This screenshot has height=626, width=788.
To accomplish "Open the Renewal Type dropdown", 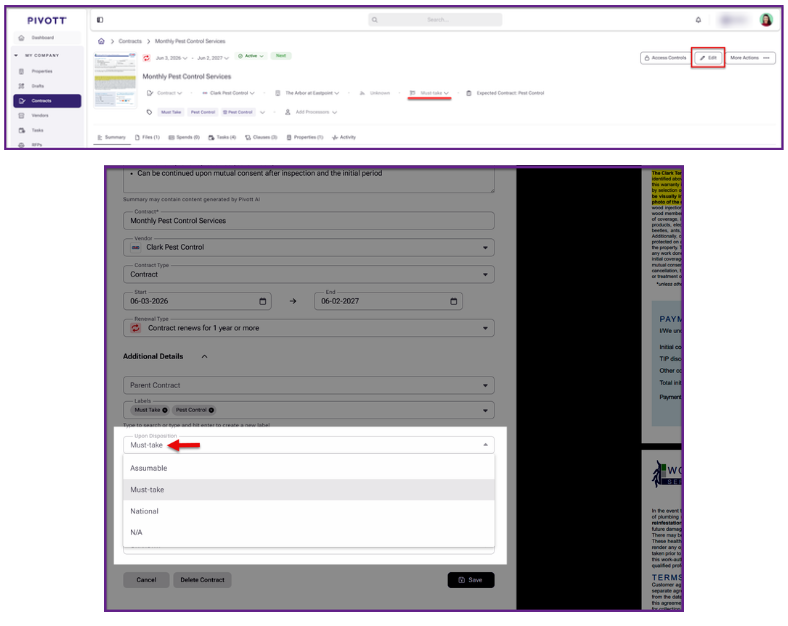I will 309,329.
